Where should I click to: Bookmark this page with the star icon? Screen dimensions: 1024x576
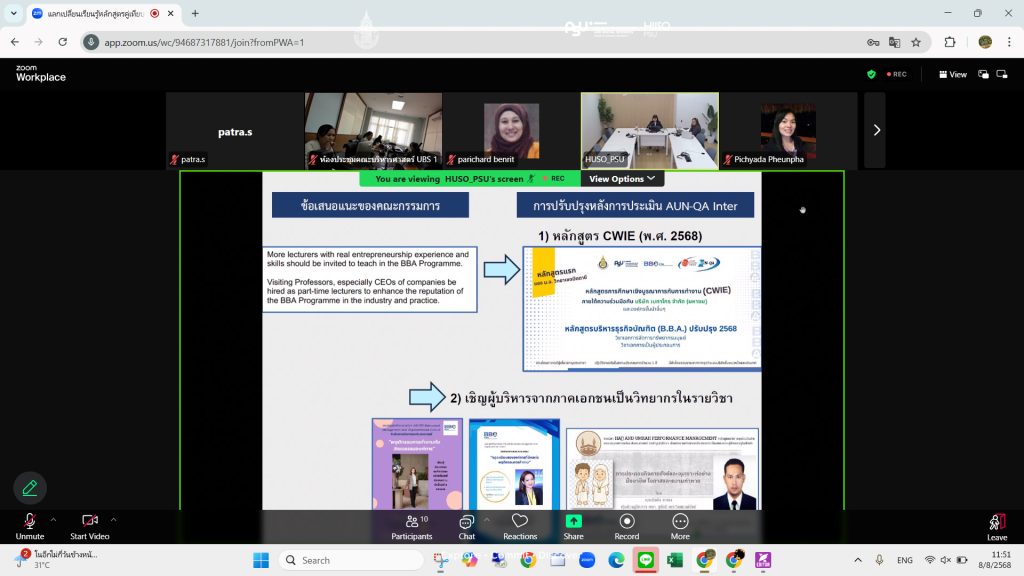pos(915,42)
